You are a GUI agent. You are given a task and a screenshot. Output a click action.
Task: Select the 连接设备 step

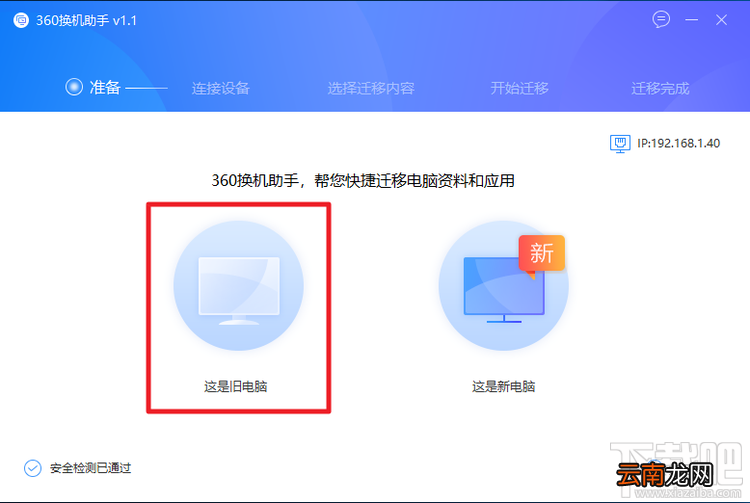[221, 88]
